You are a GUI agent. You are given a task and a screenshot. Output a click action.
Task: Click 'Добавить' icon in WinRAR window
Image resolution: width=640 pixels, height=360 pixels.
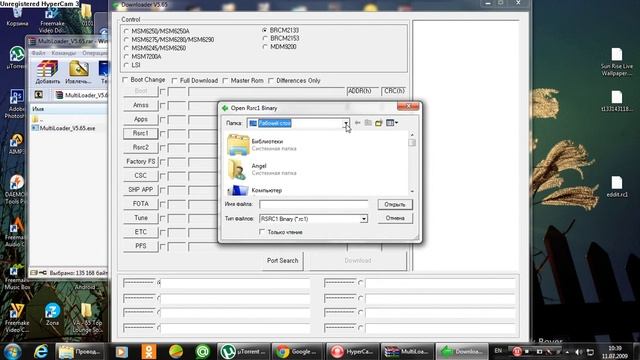click(47, 72)
